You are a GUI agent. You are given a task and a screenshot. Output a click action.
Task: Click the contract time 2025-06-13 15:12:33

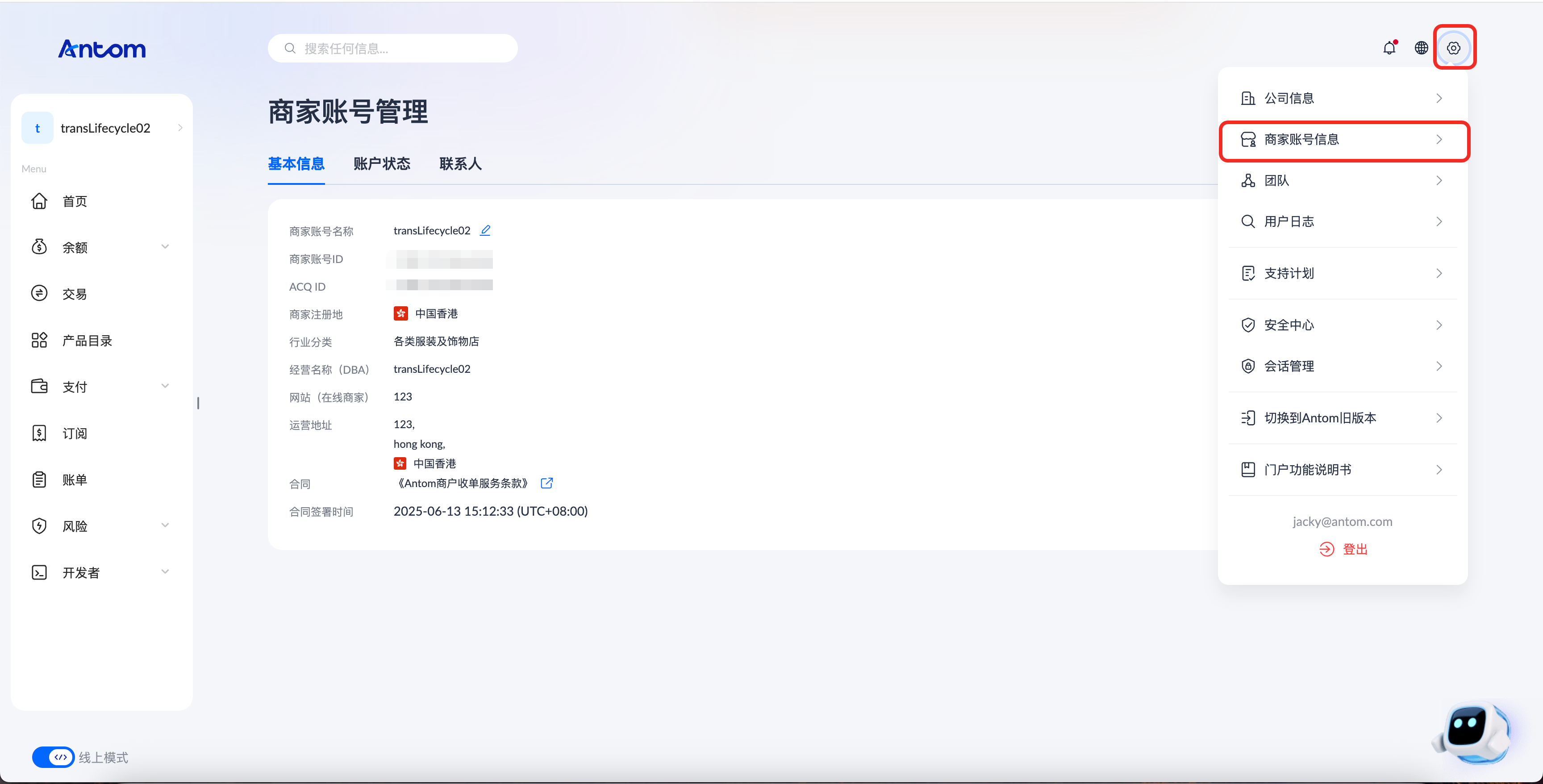491,512
